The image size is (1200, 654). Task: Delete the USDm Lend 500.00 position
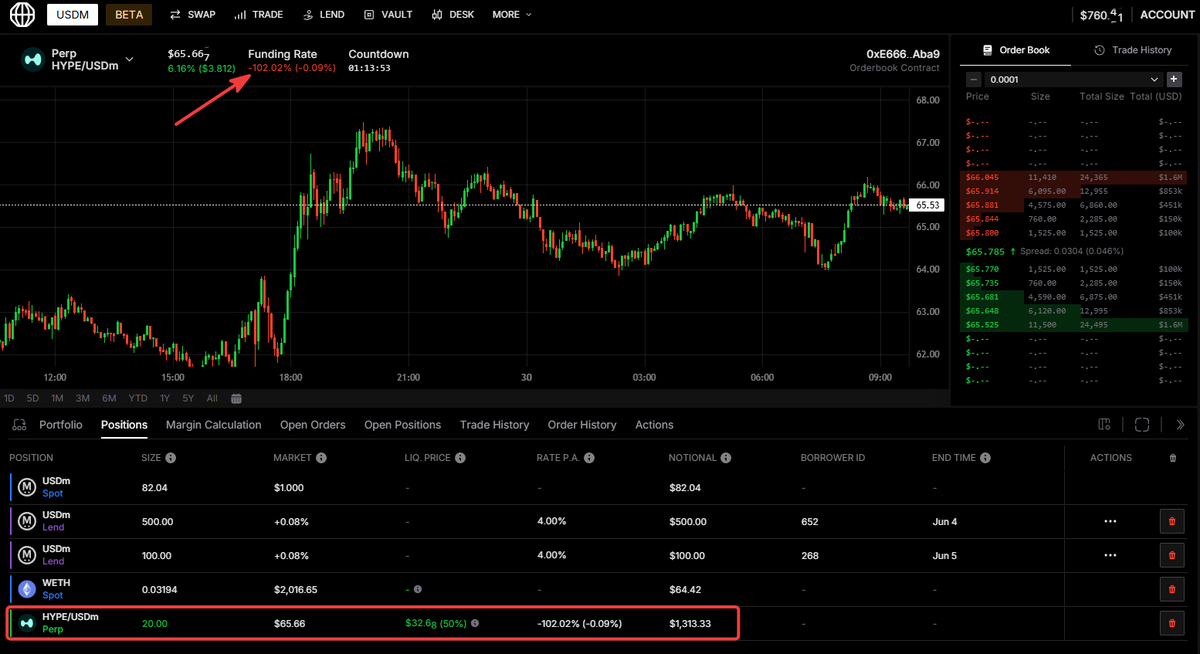pos(1172,521)
